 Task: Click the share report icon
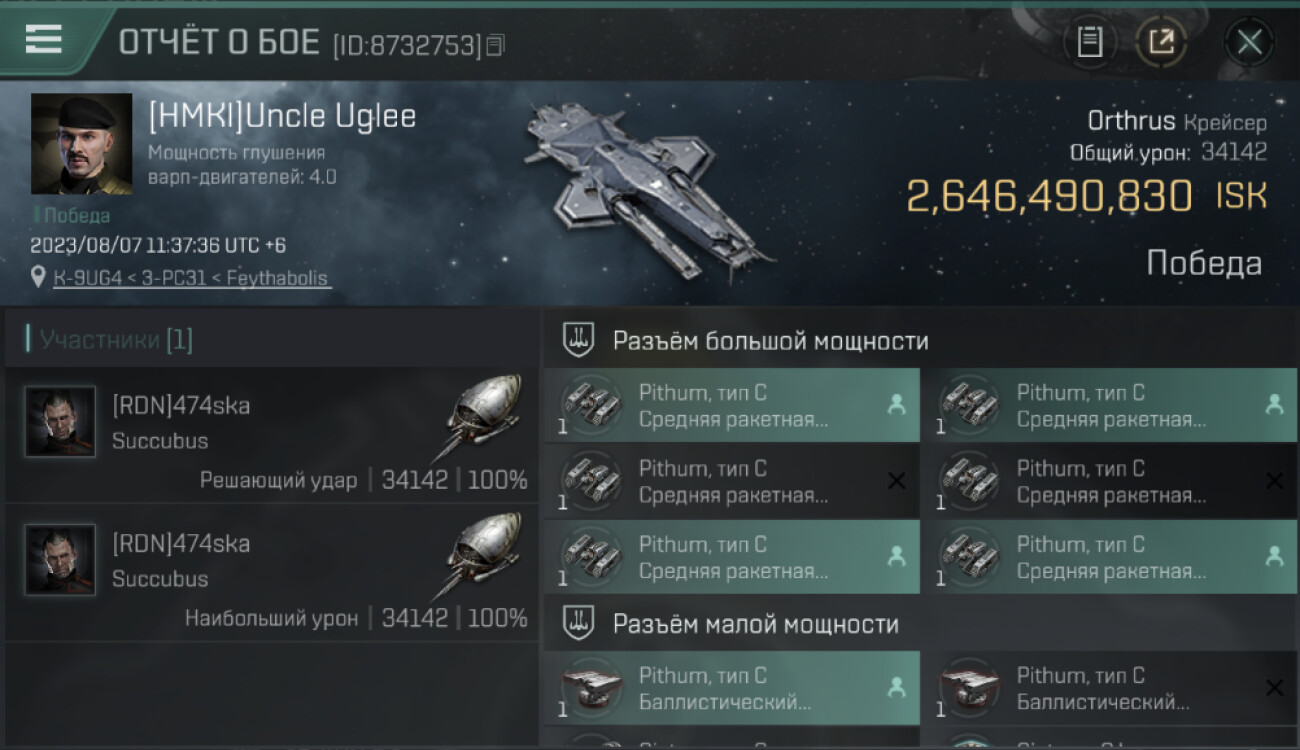click(x=1162, y=42)
